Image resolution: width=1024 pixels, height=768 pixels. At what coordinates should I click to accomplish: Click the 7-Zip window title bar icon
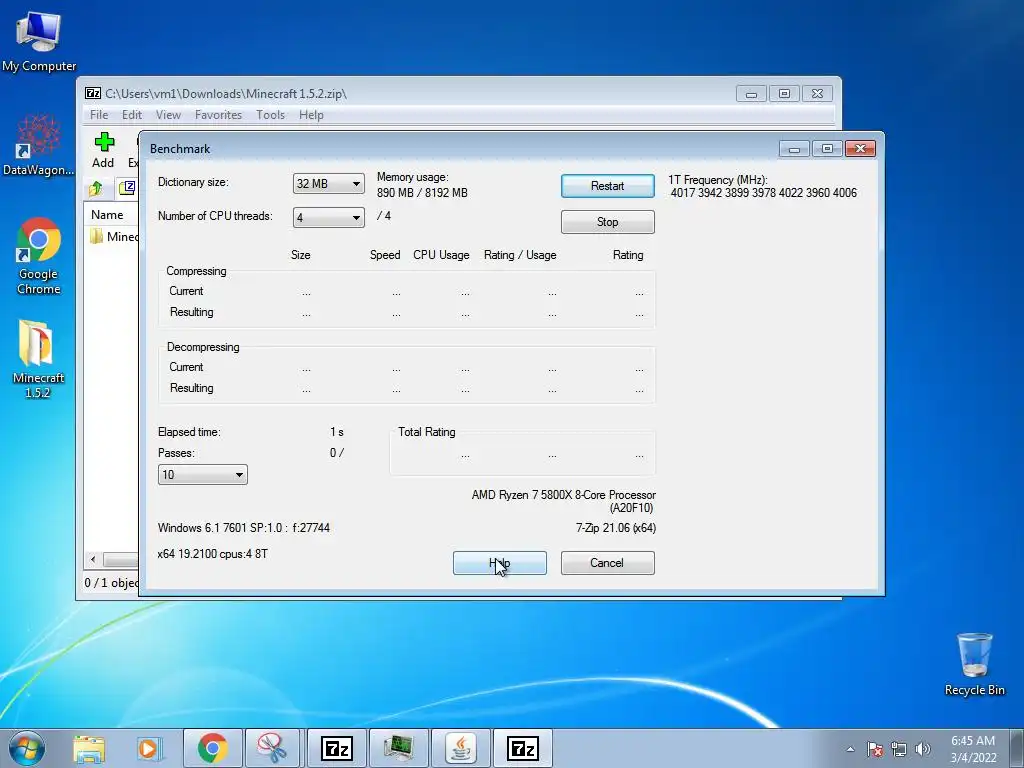pos(93,93)
